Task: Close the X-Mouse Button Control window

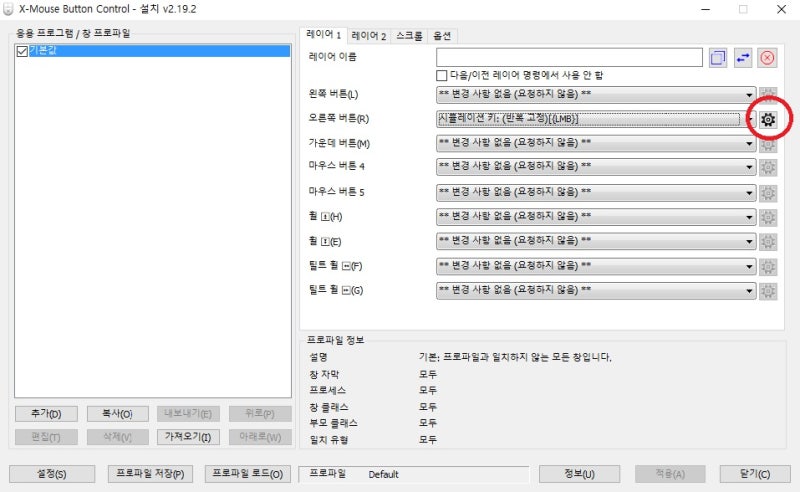Action: pos(781,9)
